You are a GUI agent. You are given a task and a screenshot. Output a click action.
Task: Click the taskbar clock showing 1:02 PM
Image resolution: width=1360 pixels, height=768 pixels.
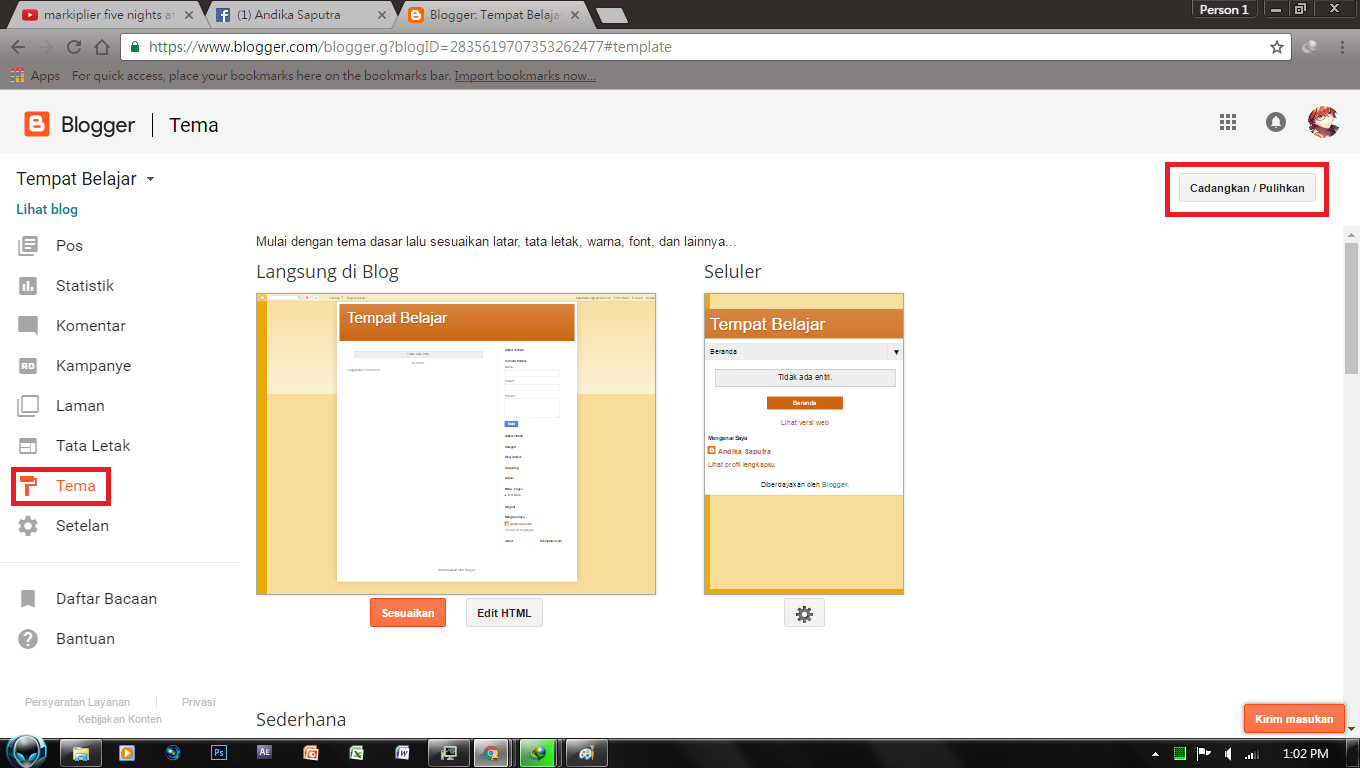point(1304,753)
